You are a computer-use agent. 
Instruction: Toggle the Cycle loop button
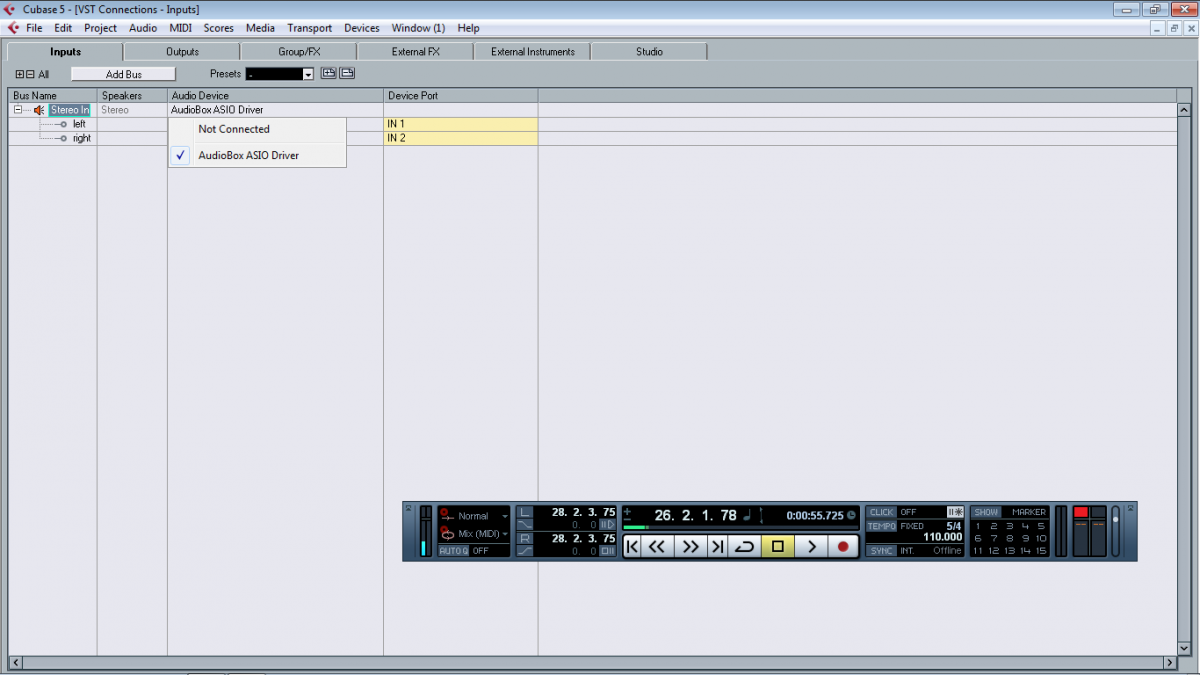point(744,547)
